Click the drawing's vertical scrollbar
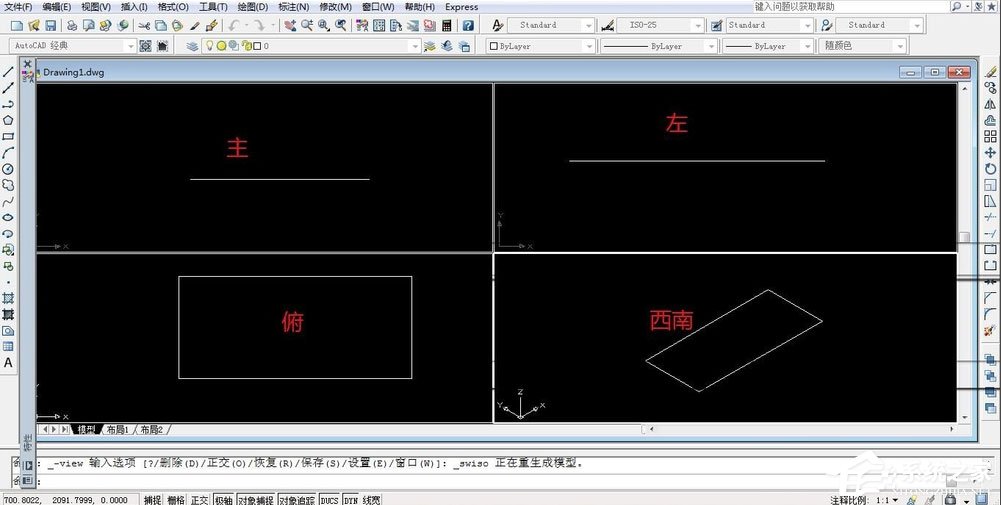The height and width of the screenshot is (505, 1001). 965,252
